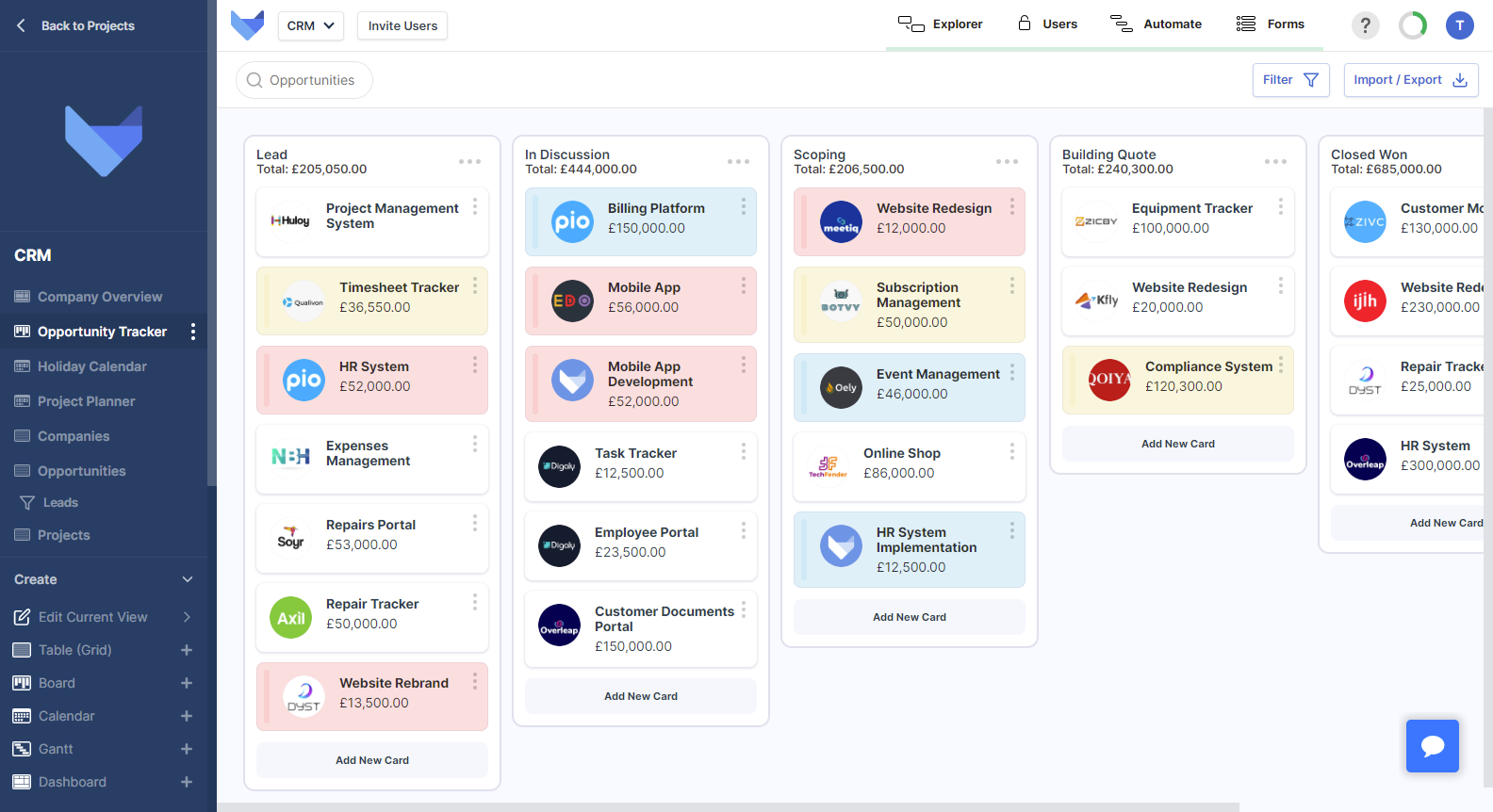The height and width of the screenshot is (812, 1493).
Task: Add a new Gantt view
Action: [x=187, y=749]
